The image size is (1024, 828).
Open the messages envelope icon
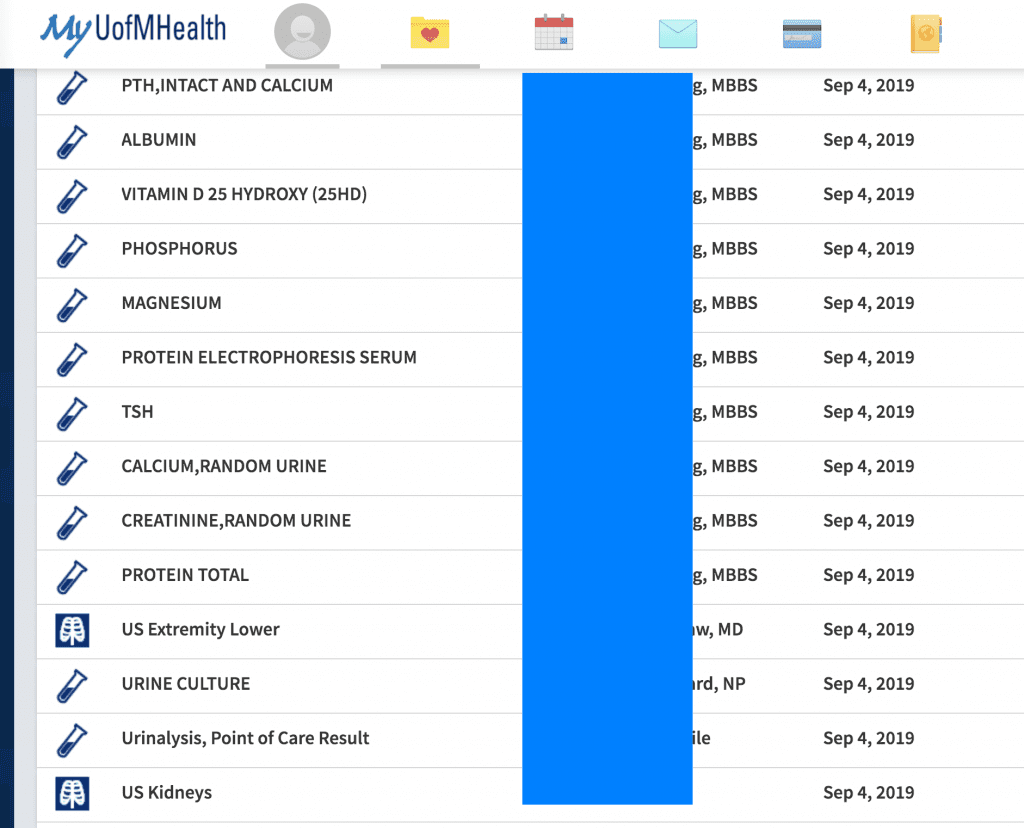pyautogui.click(x=678, y=34)
